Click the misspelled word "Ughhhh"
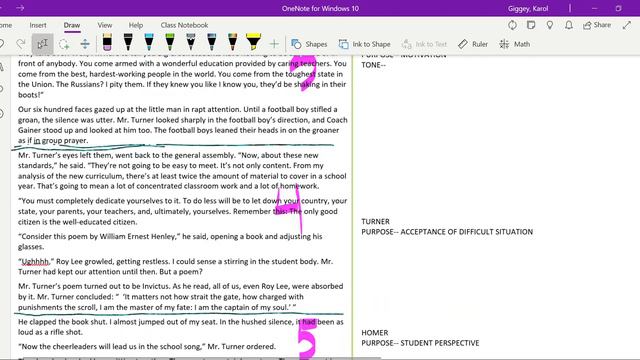Image resolution: width=640 pixels, height=360 pixels. tap(35, 261)
